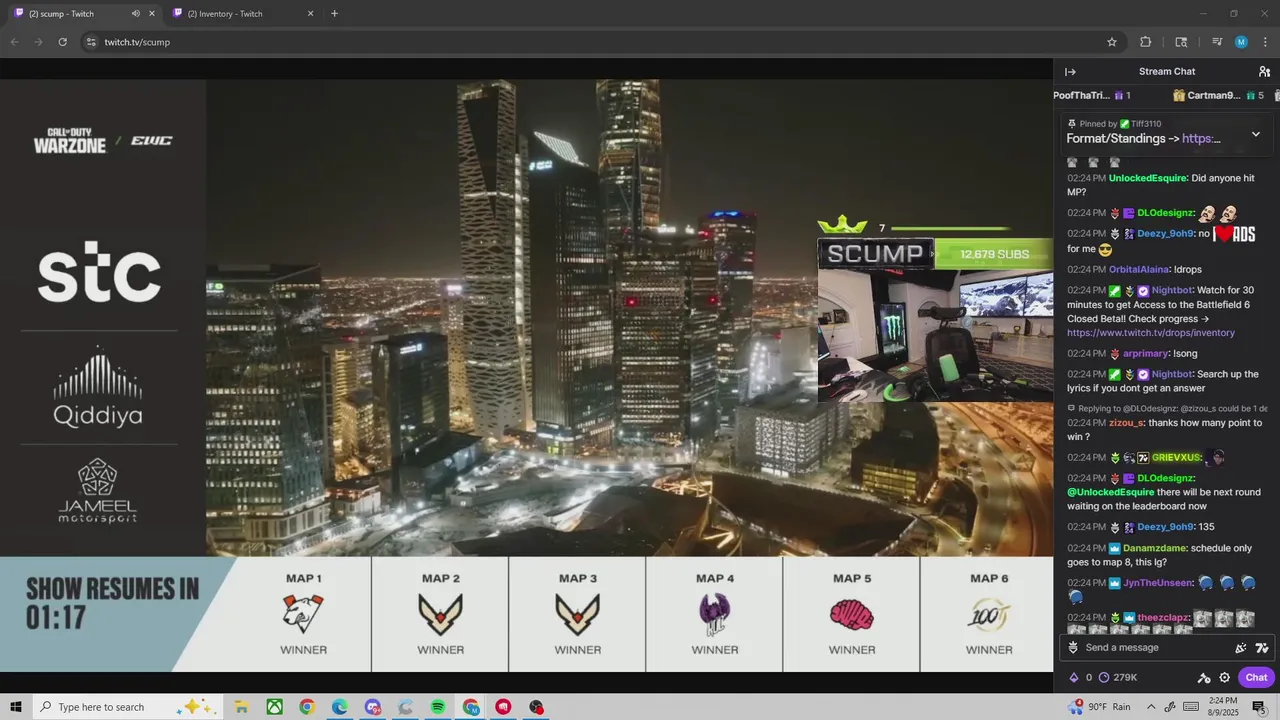Open channel points balance 279K

1118,678
